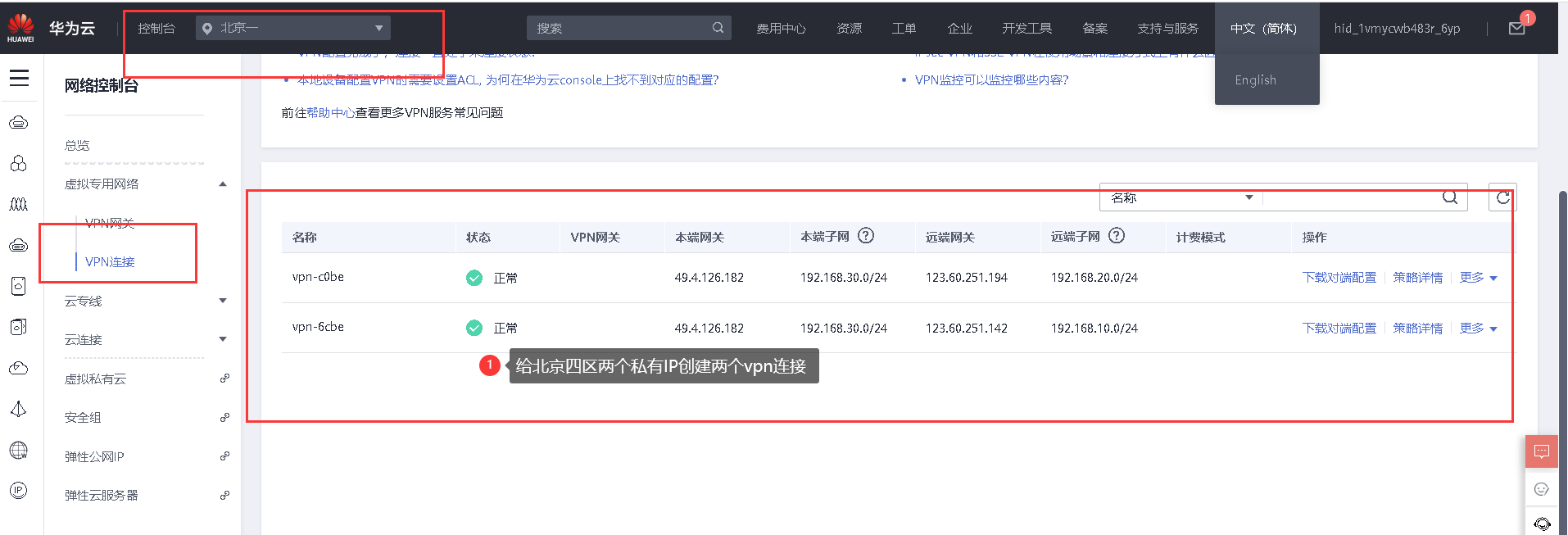Screen dimensions: 1568x535
Task: Open 备案 in top bar
Action: click(x=1094, y=29)
